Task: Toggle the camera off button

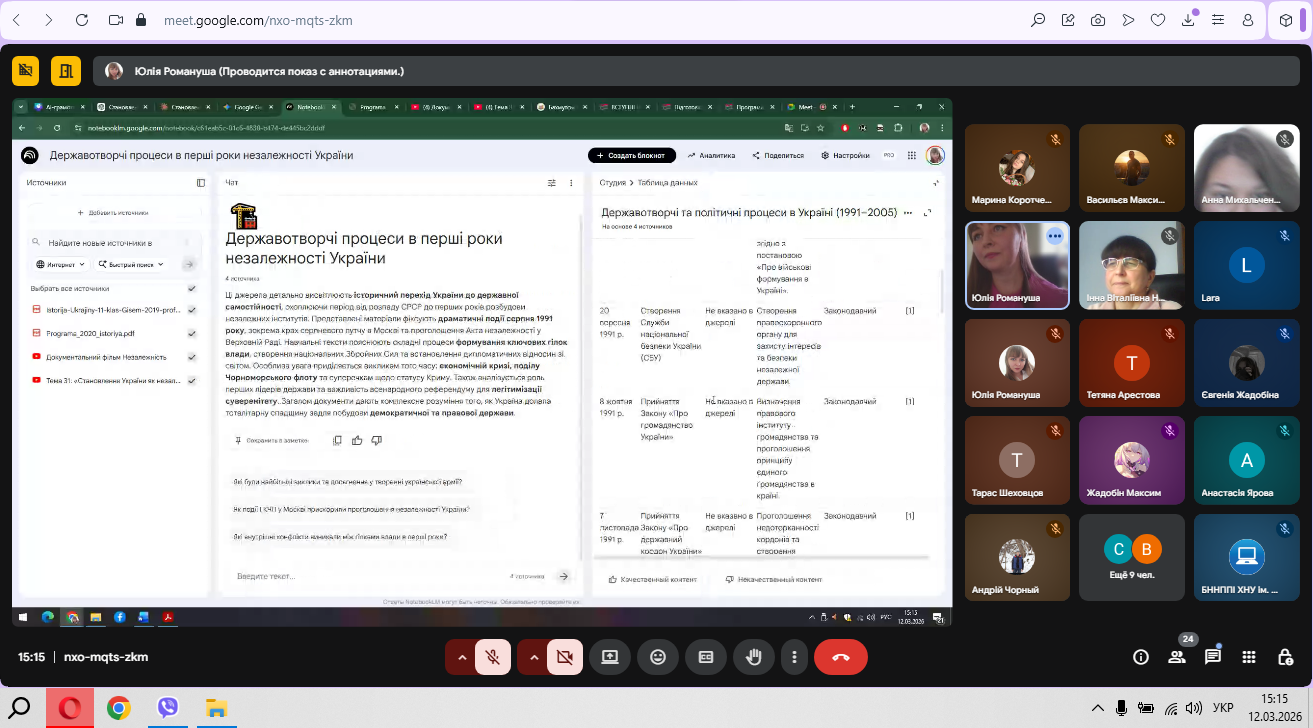Action: point(565,657)
